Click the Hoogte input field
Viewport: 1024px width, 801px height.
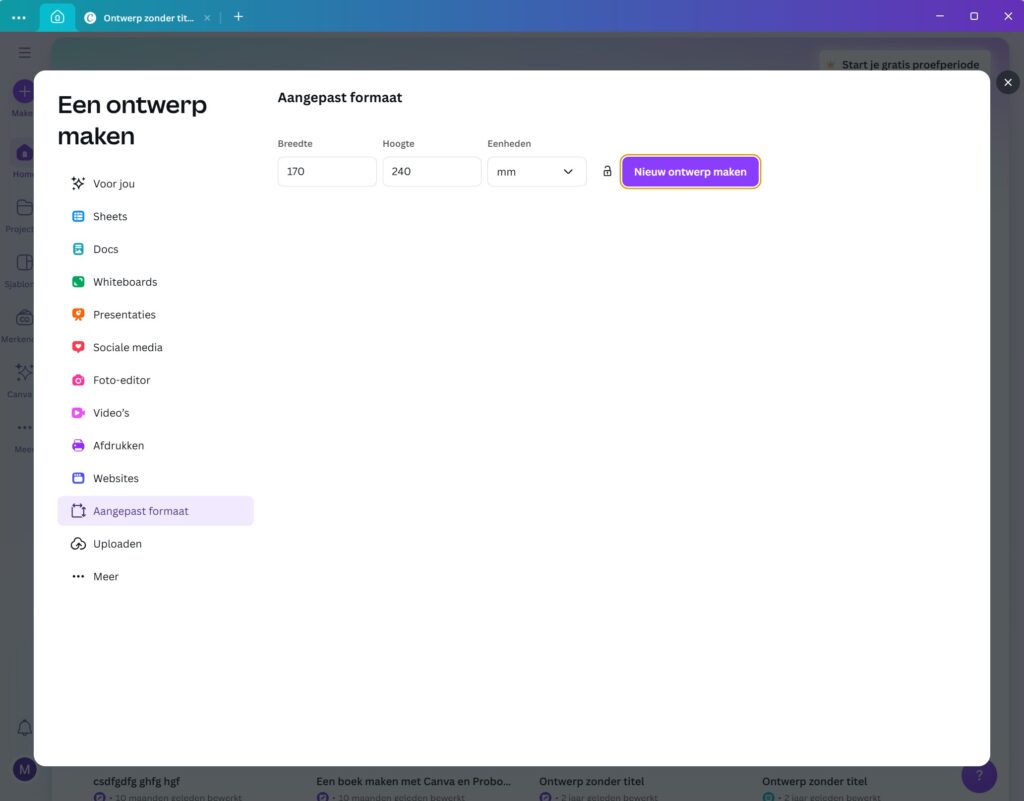431,172
